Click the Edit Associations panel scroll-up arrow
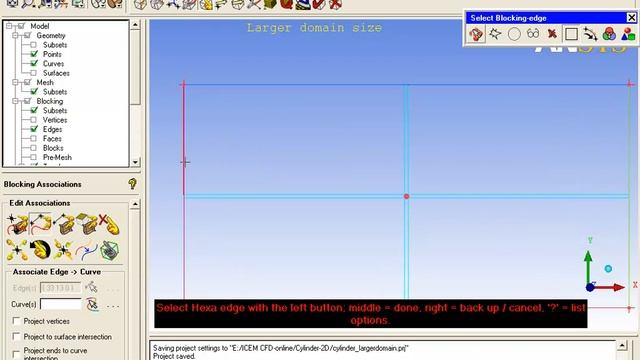Image resolution: width=640 pixels, height=360 pixels. click(x=135, y=204)
